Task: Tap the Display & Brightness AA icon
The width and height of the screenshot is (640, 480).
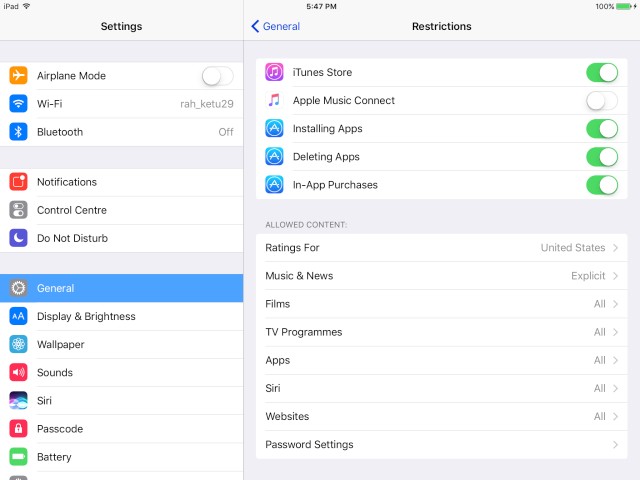Action: [18, 316]
